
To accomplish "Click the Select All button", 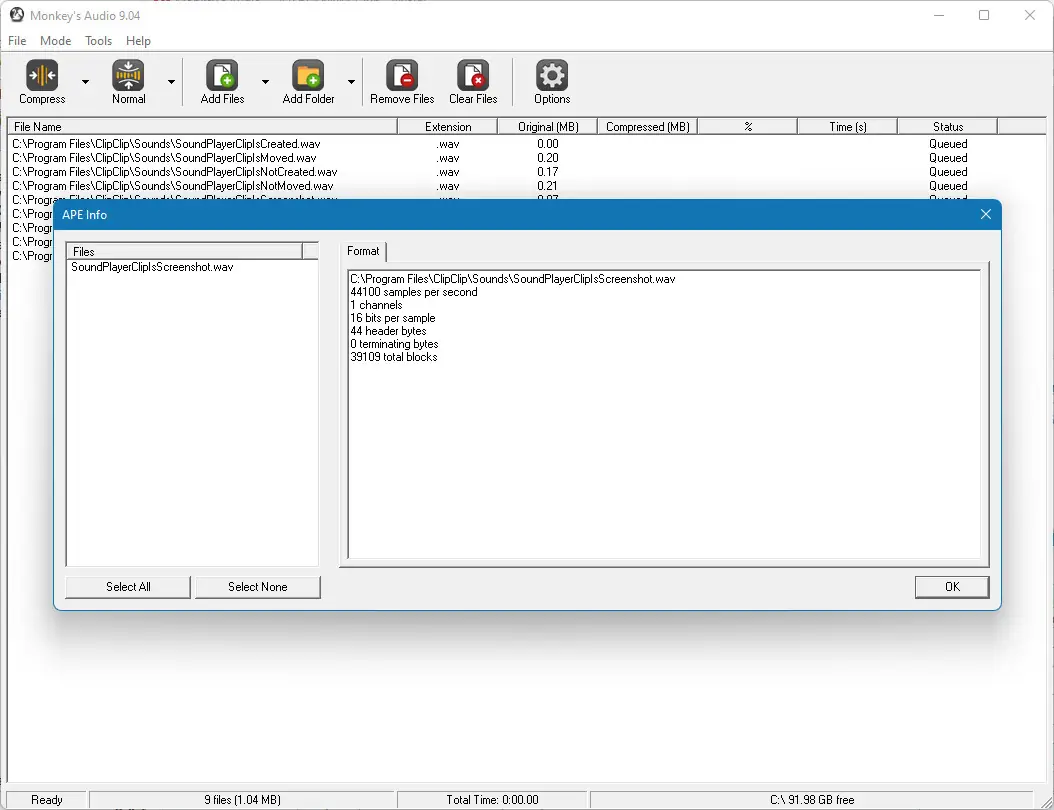I will point(128,587).
